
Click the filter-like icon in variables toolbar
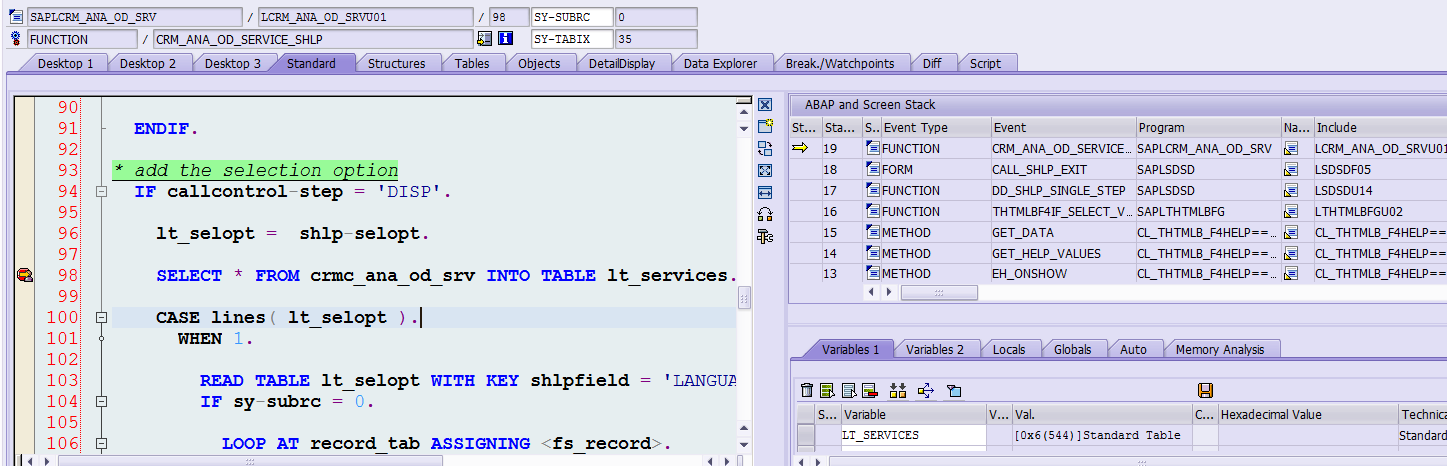point(954,390)
